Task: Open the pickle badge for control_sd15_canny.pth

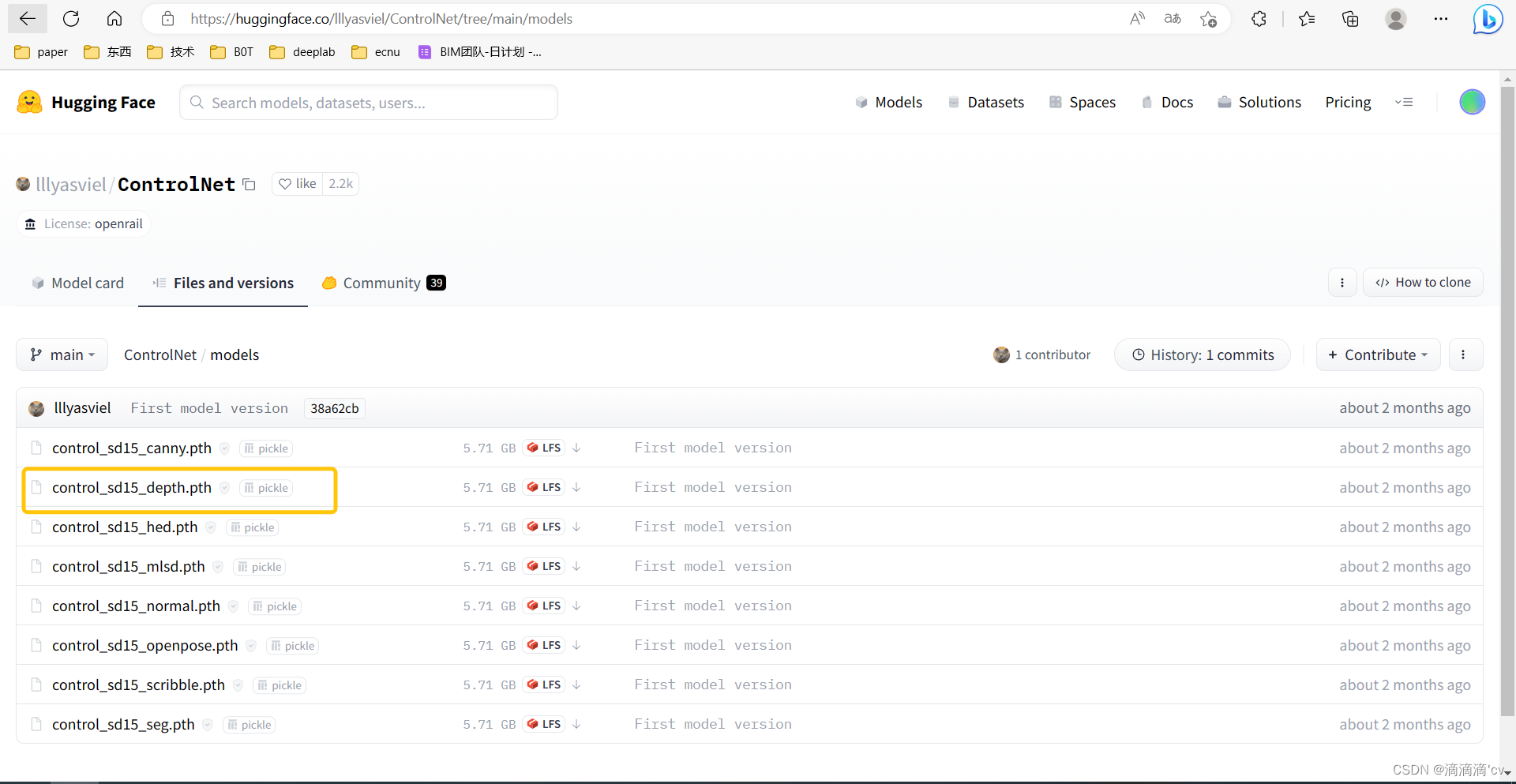Action: click(266, 448)
